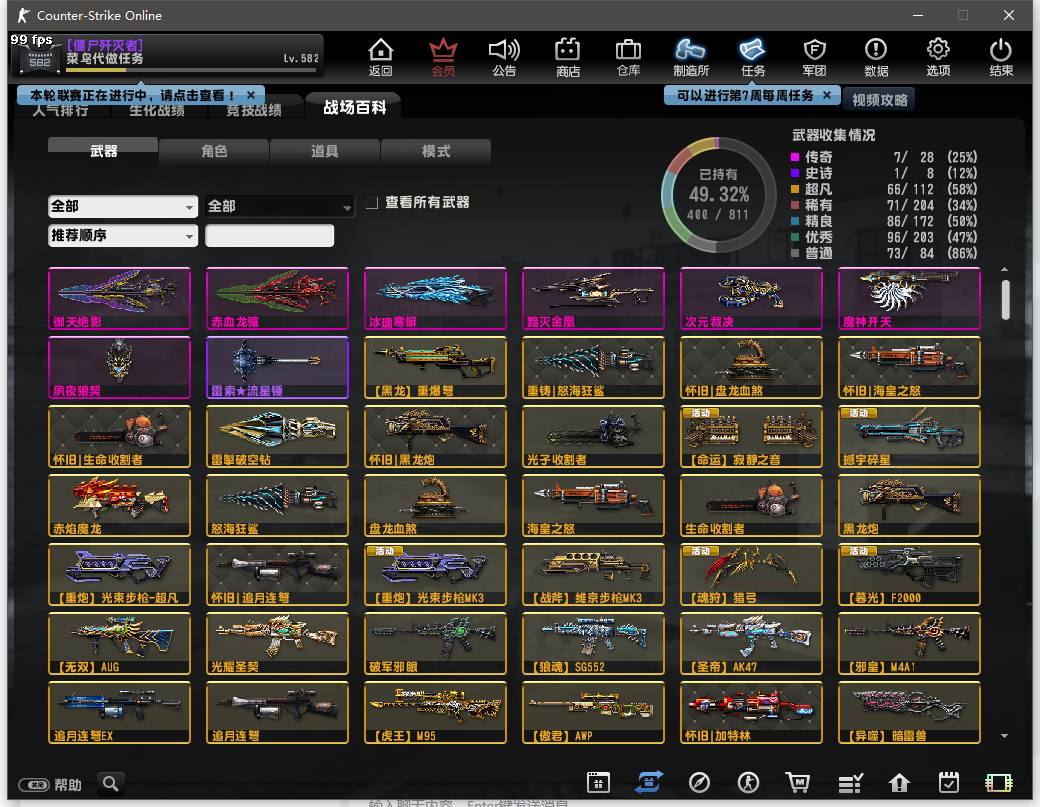1040x807 pixels.
Task: Open the 军团 clan shield icon
Action: 814,57
